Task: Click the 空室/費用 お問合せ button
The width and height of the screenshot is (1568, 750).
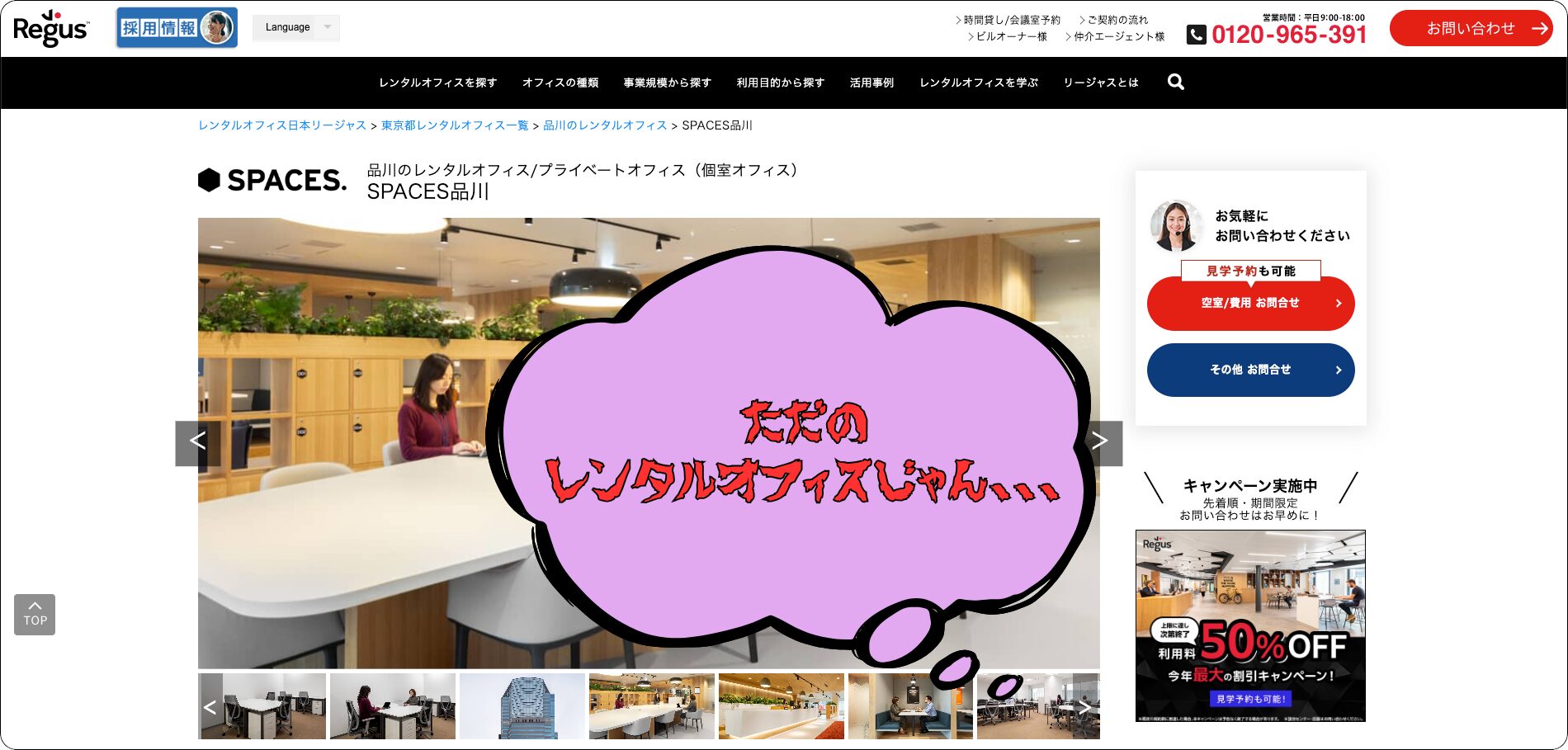Action: click(1249, 303)
